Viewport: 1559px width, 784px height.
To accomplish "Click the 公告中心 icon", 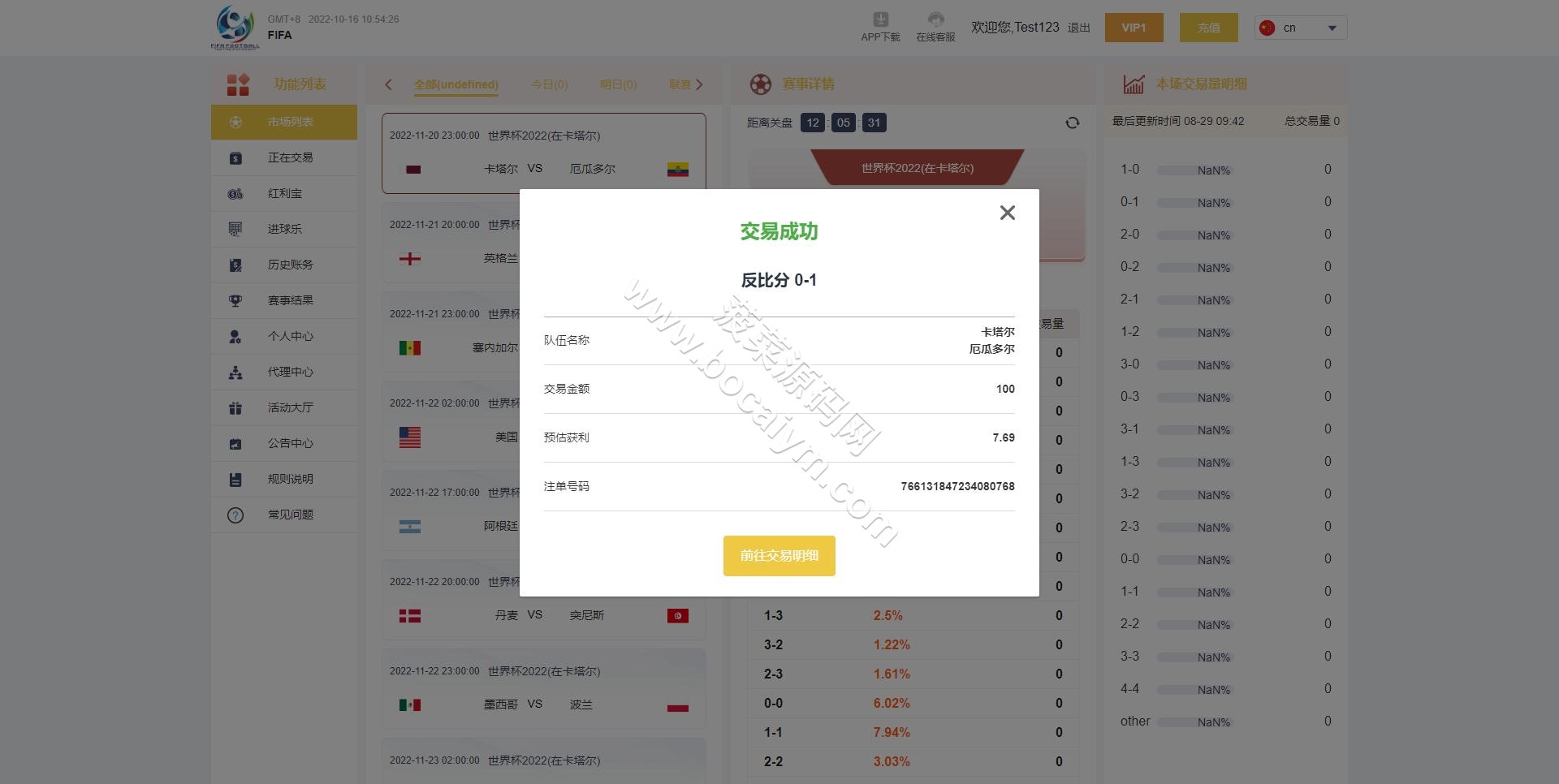I will [235, 443].
